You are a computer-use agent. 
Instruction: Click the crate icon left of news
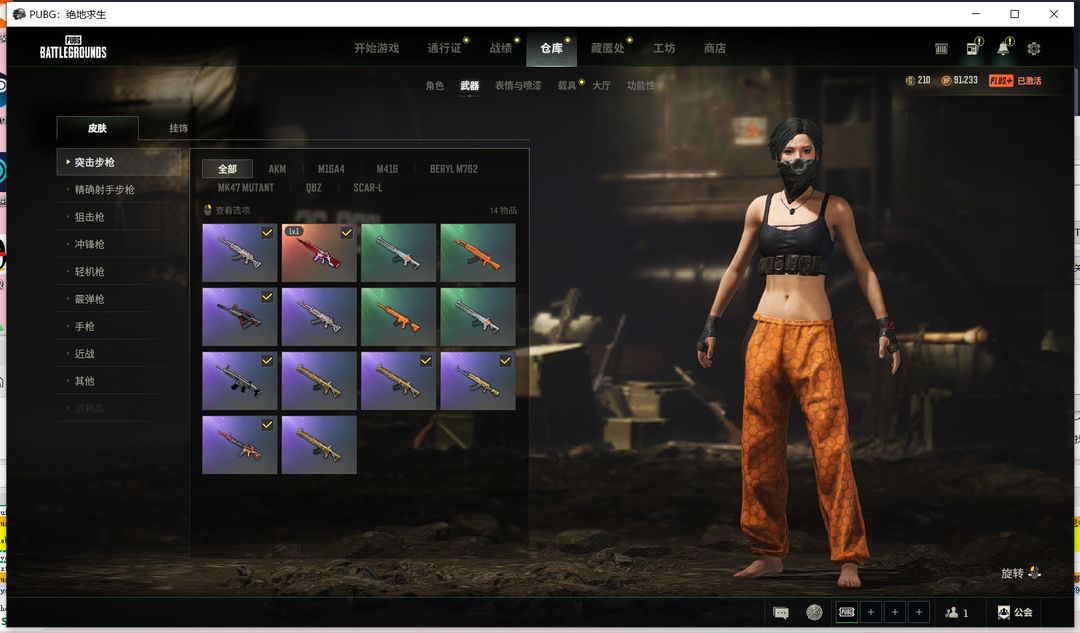click(x=942, y=49)
